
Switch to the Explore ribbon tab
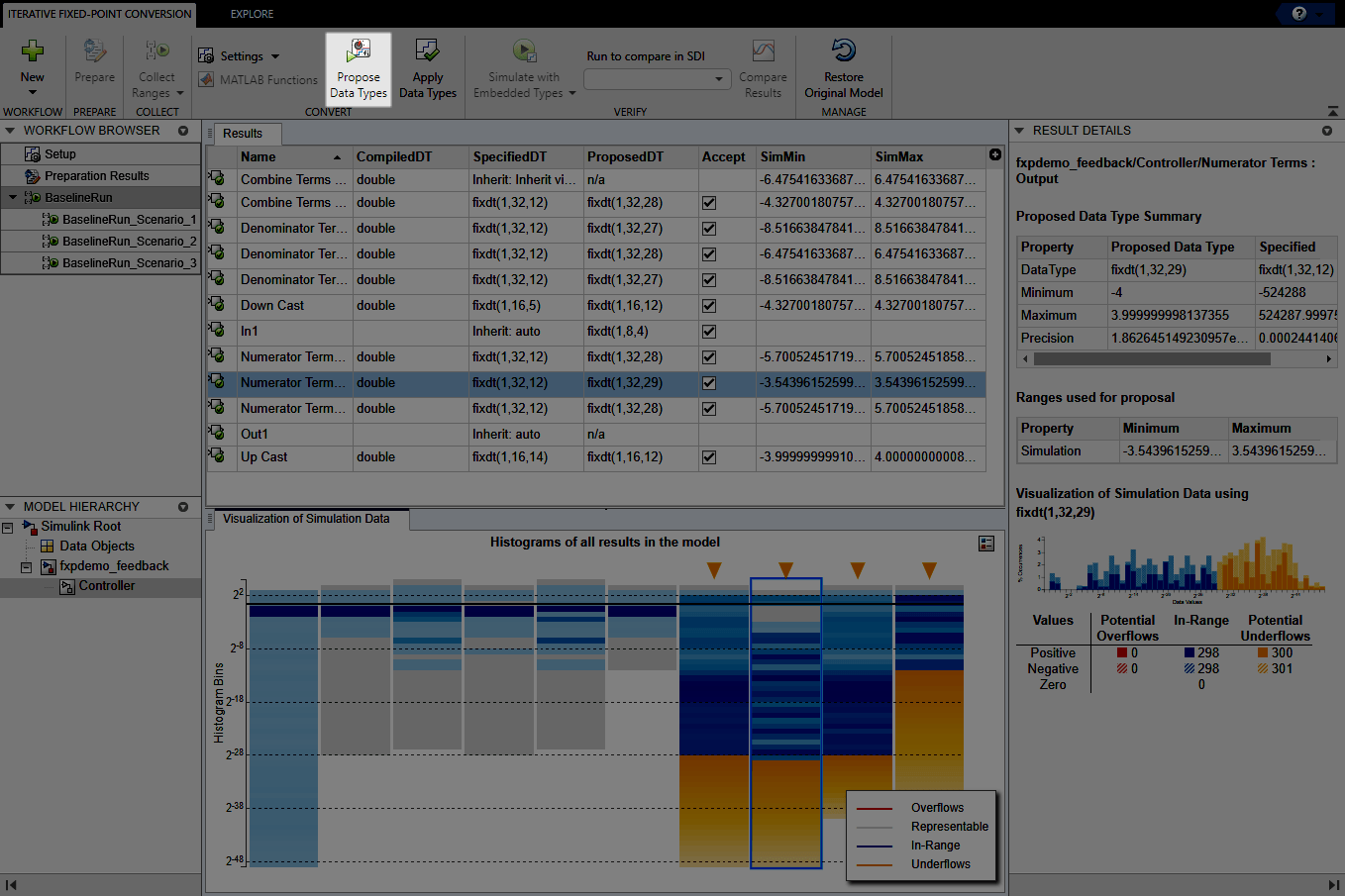[x=251, y=14]
